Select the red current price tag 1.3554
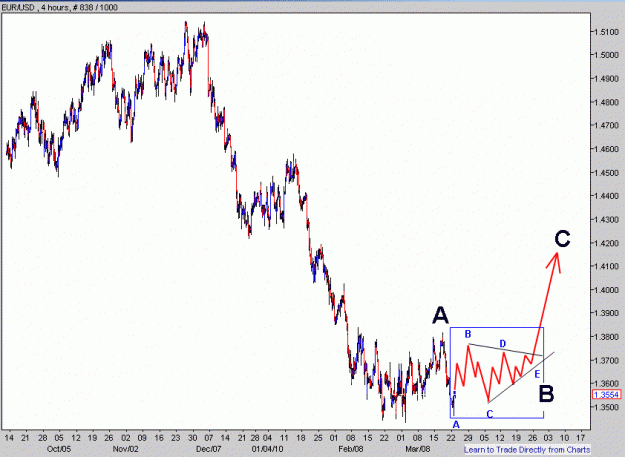Viewport: 625px width, 457px height. pyautogui.click(x=607, y=394)
